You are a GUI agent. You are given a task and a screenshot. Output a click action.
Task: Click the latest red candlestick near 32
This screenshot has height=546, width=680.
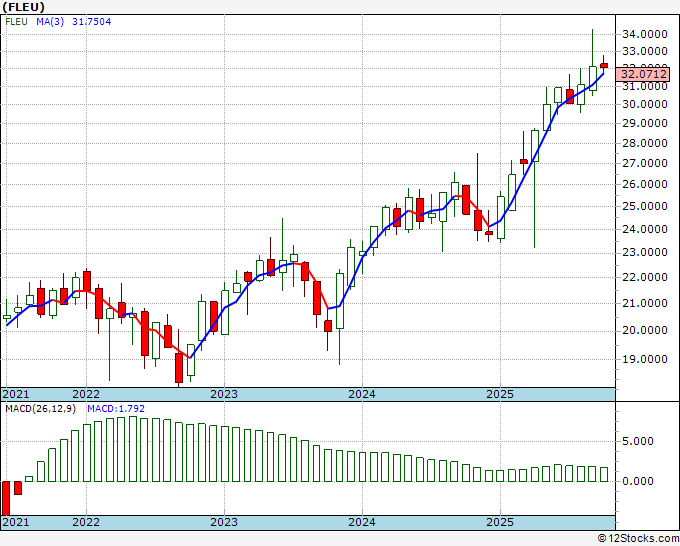[604, 65]
